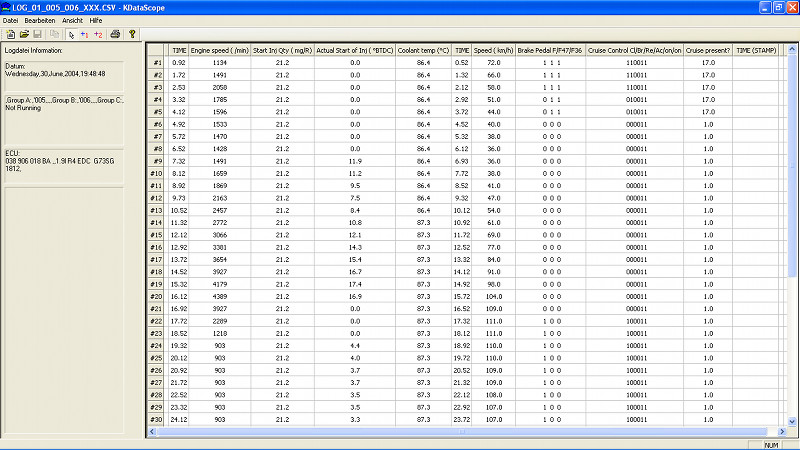The height and width of the screenshot is (450, 800).
Task: Click the ECU 038 906 018 BA text
Action: pyautogui.click(x=60, y=161)
